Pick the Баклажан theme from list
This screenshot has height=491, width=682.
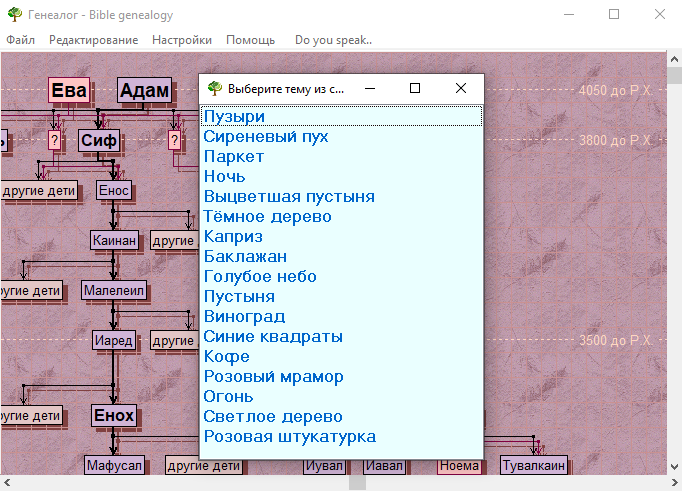point(245,257)
